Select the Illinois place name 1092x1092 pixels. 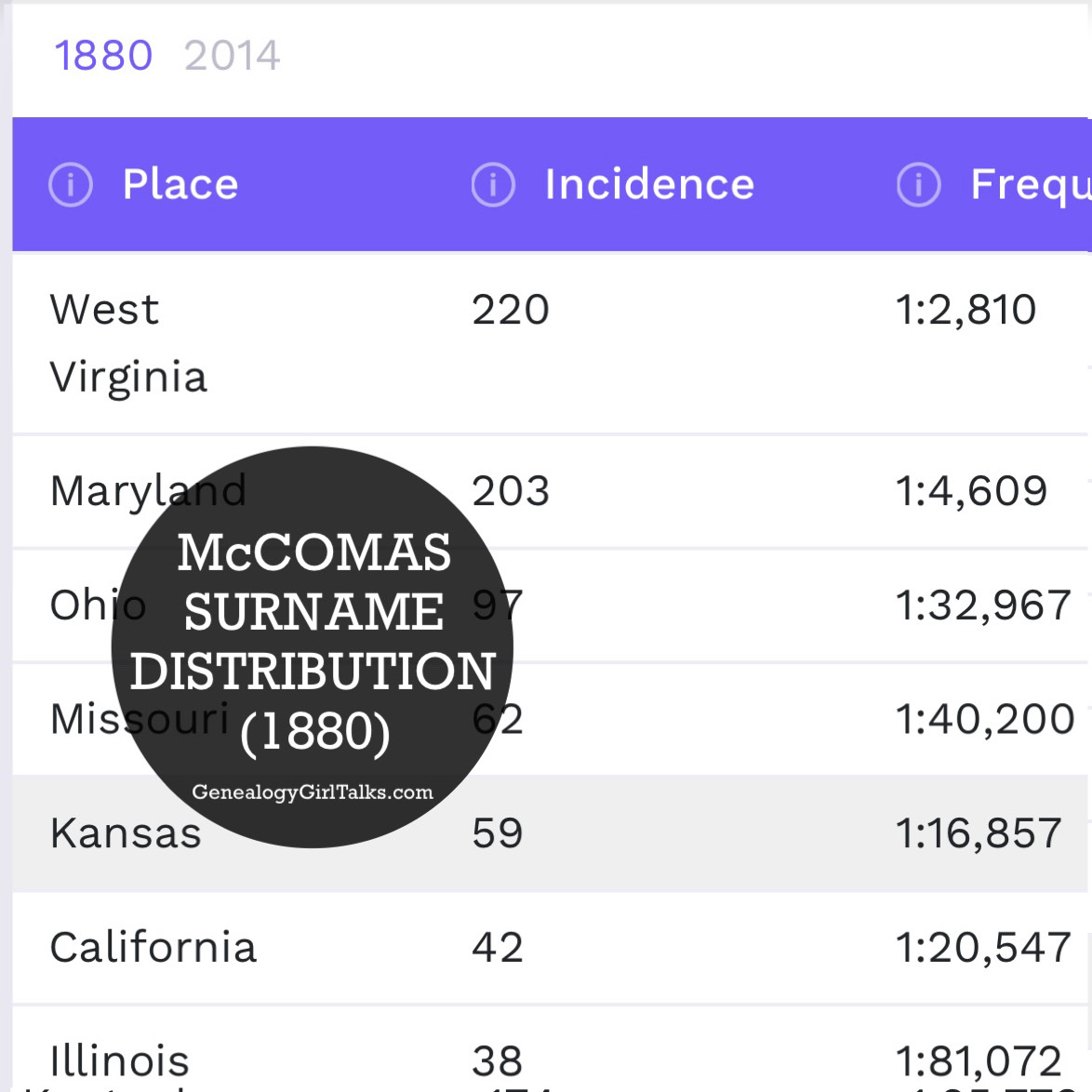(119, 1060)
